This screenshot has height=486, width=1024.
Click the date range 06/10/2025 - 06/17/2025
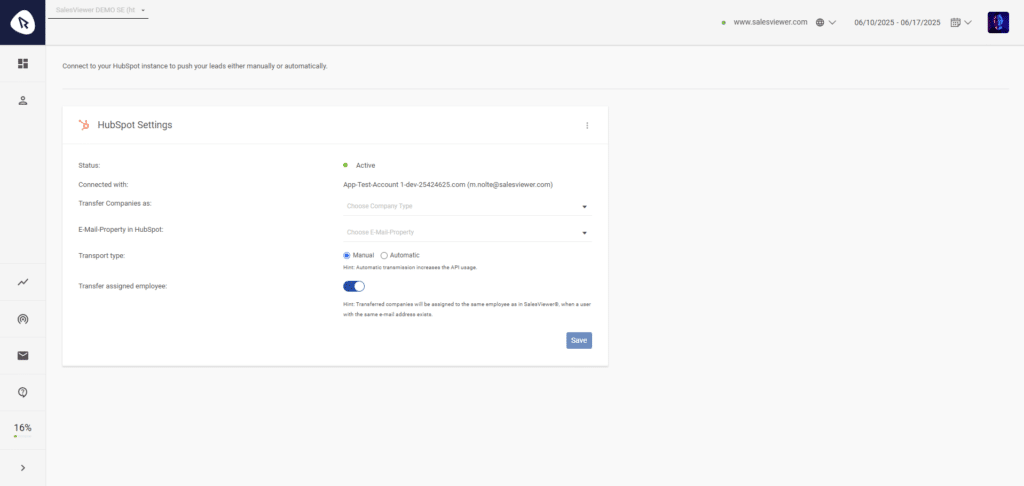click(897, 22)
